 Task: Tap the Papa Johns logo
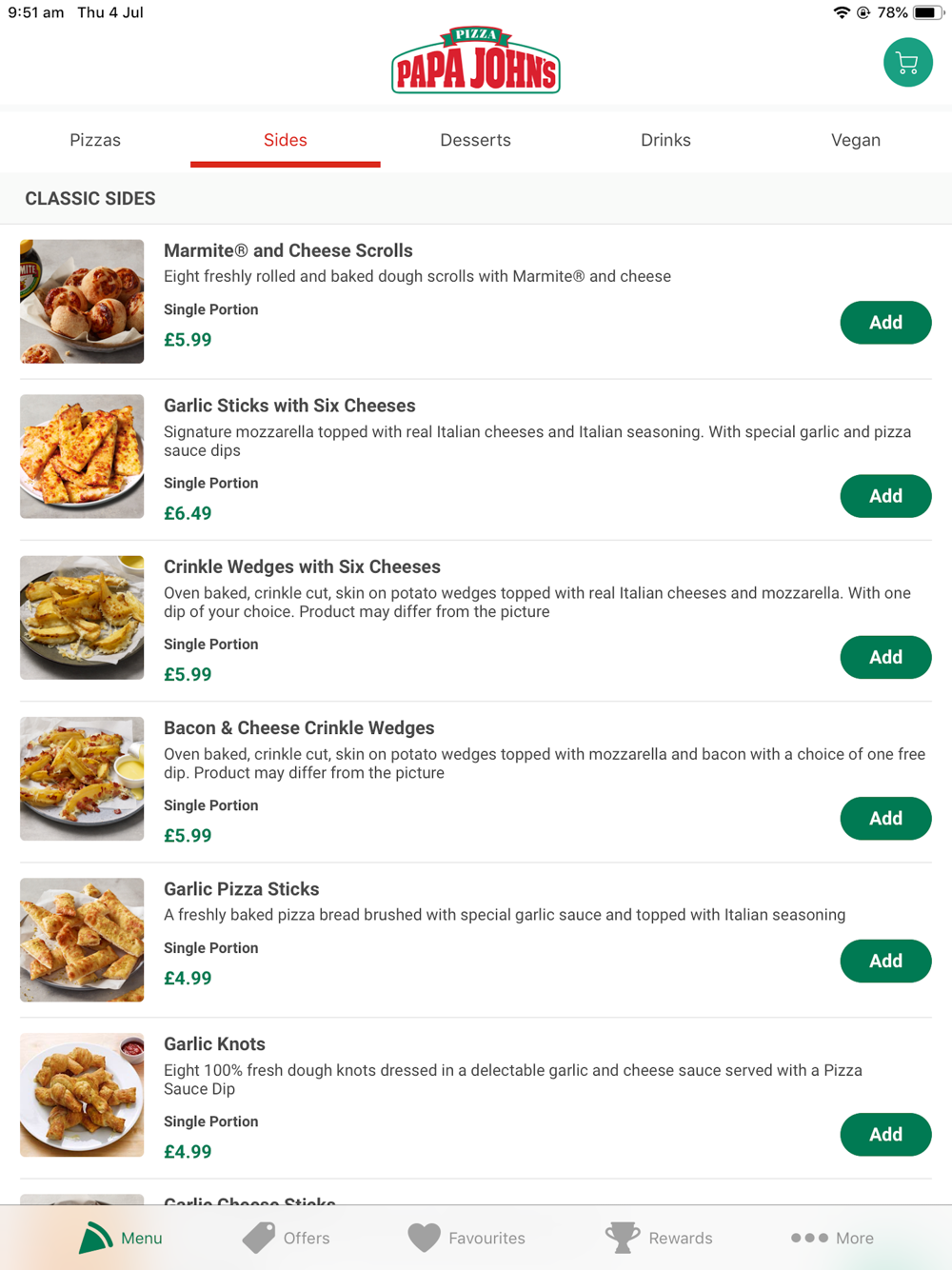[x=476, y=61]
